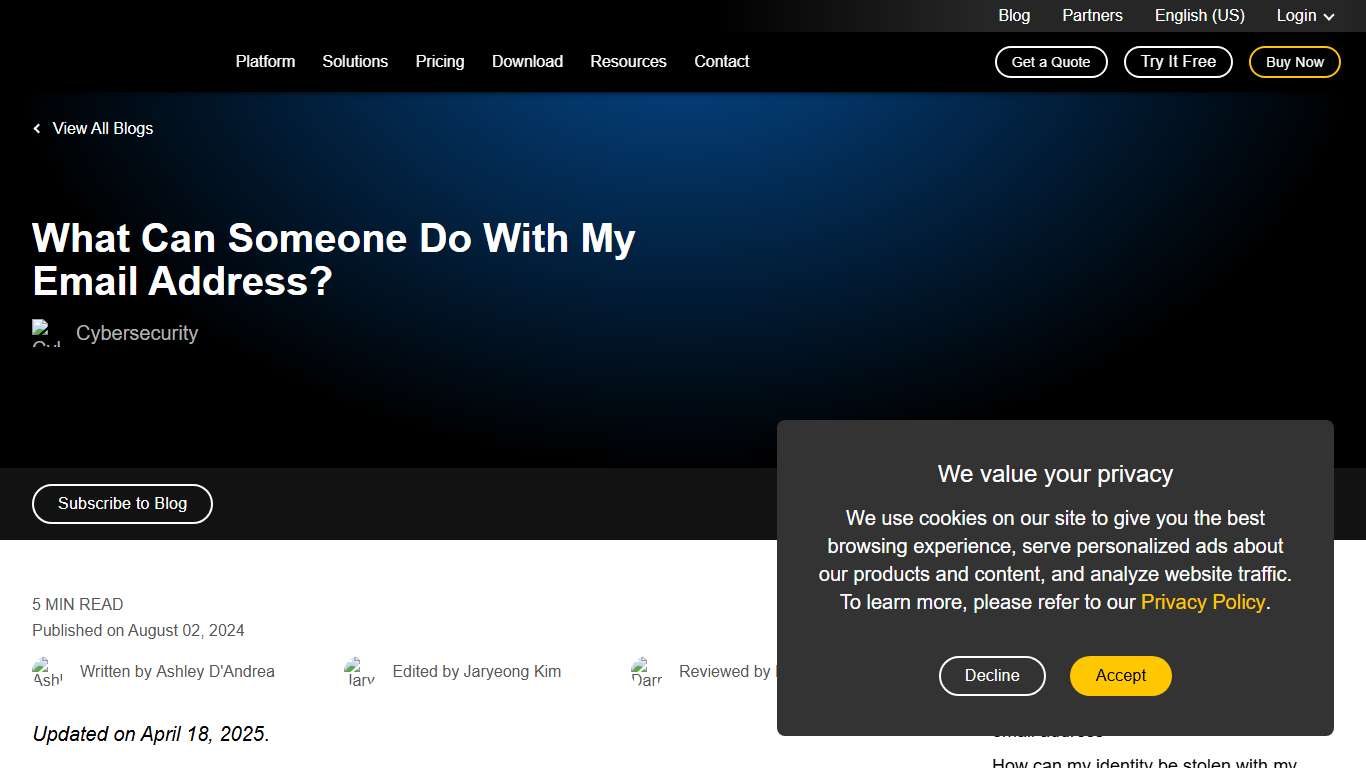
Task: Open the English (US) language selector
Action: pos(1199,16)
